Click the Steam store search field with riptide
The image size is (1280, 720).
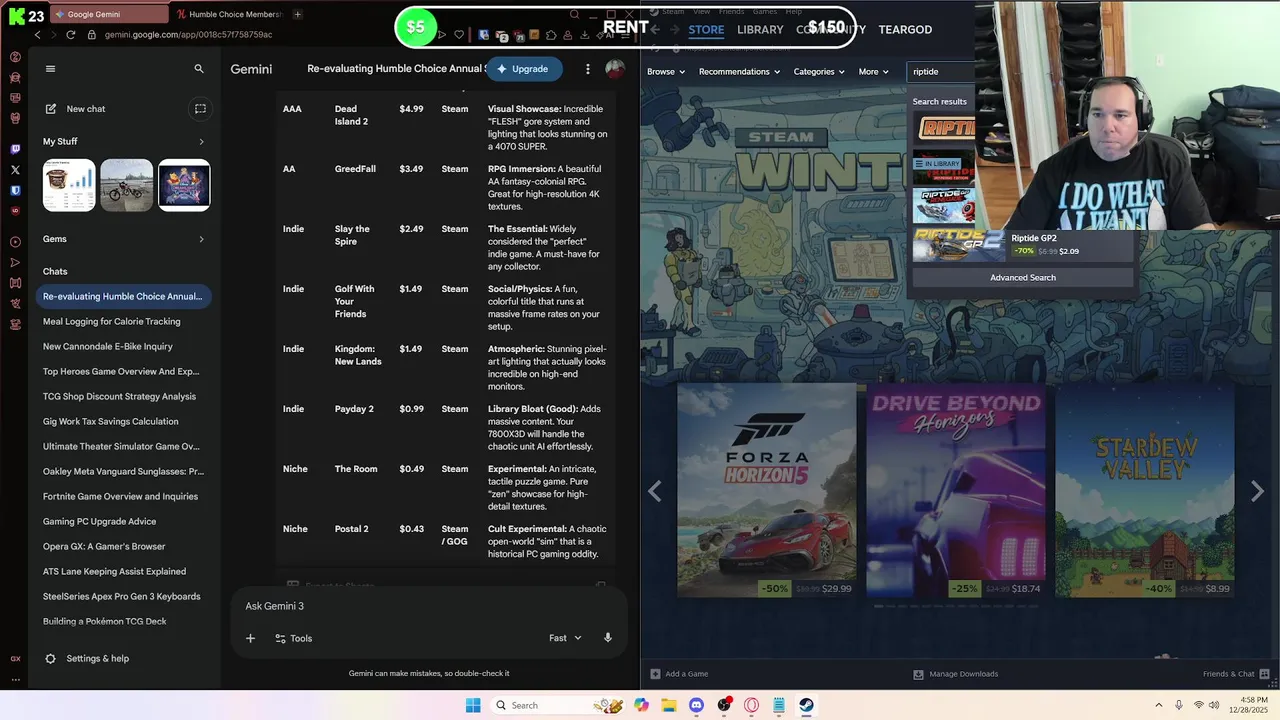pyautogui.click(x=940, y=71)
